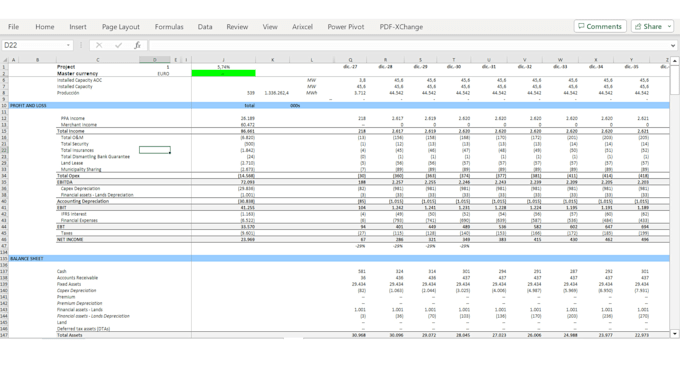
Task: Click the dic.-30 date header cell
Action: (x=454, y=67)
